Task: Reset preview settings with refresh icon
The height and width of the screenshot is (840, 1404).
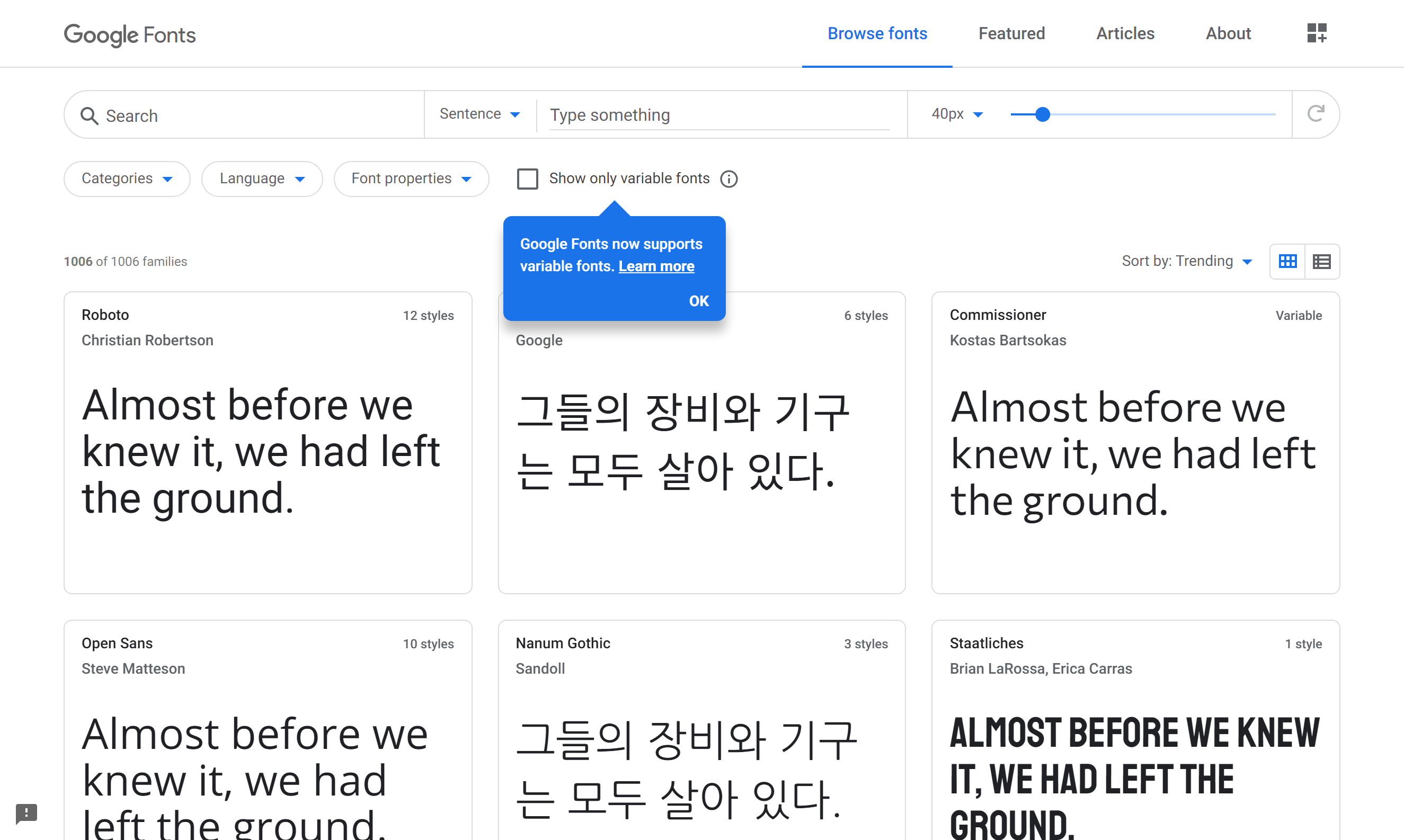Action: click(x=1316, y=114)
